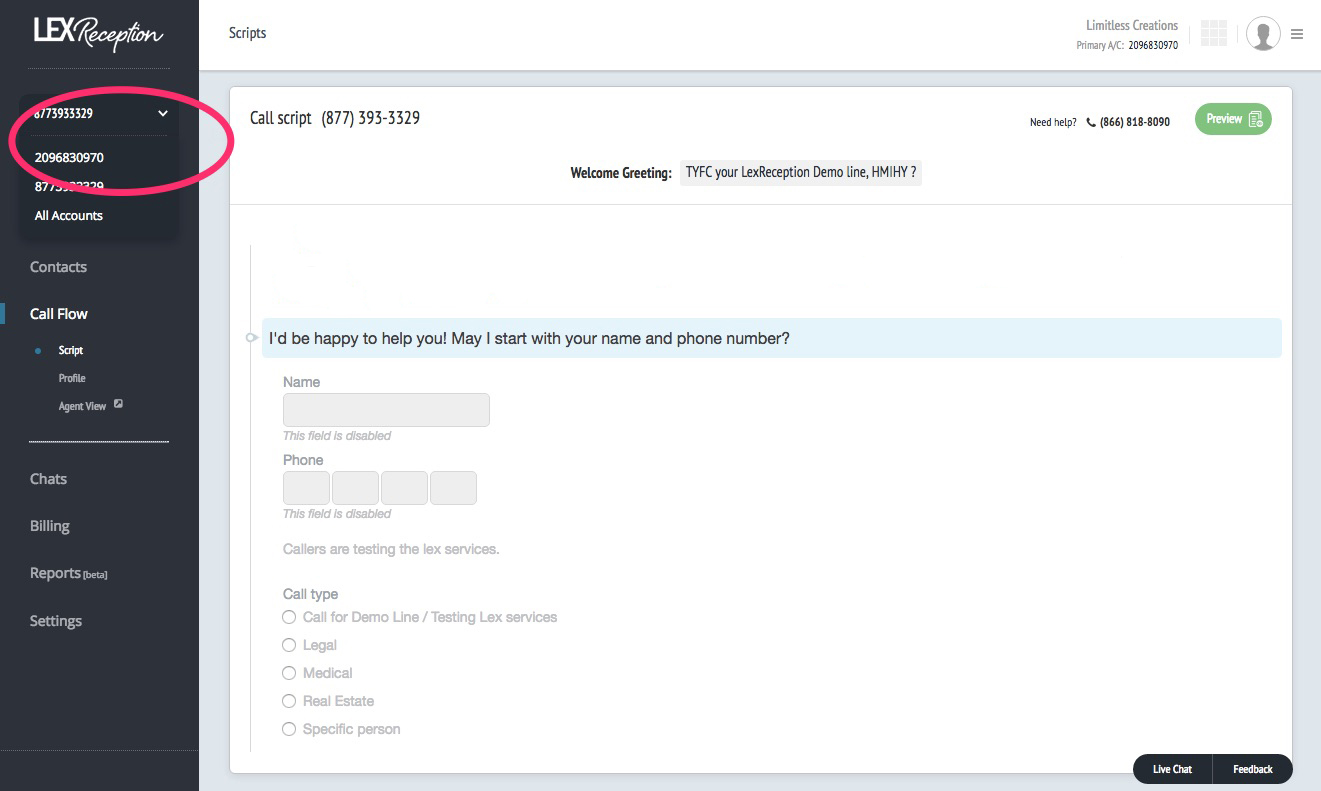Click the external link icon beside Agent View
This screenshot has height=791, width=1321.
point(118,405)
